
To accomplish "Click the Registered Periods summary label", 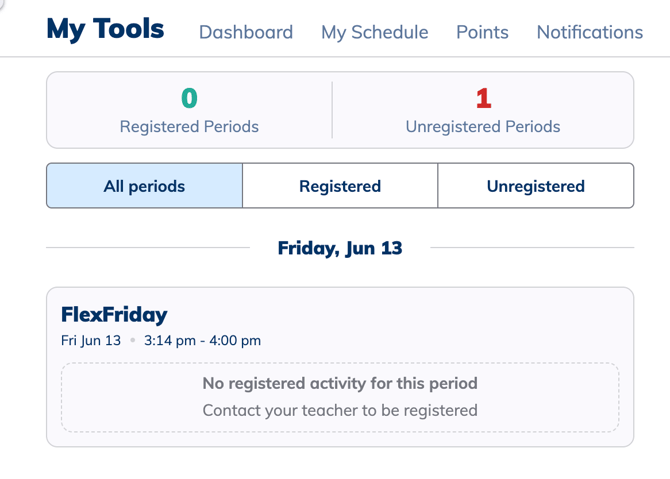I will click(189, 127).
